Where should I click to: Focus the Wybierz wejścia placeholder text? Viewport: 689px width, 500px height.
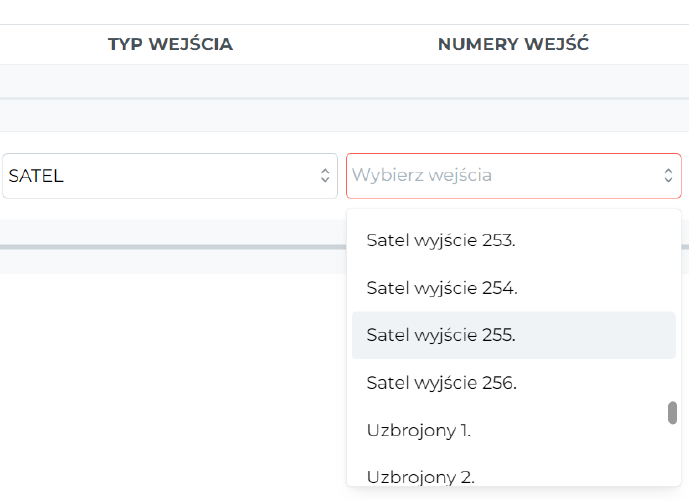pos(422,175)
